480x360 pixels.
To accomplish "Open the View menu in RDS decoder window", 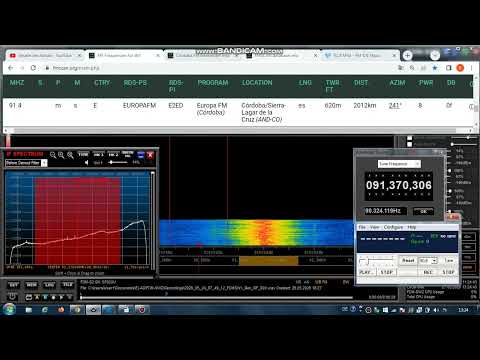I will pyautogui.click(x=375, y=227).
